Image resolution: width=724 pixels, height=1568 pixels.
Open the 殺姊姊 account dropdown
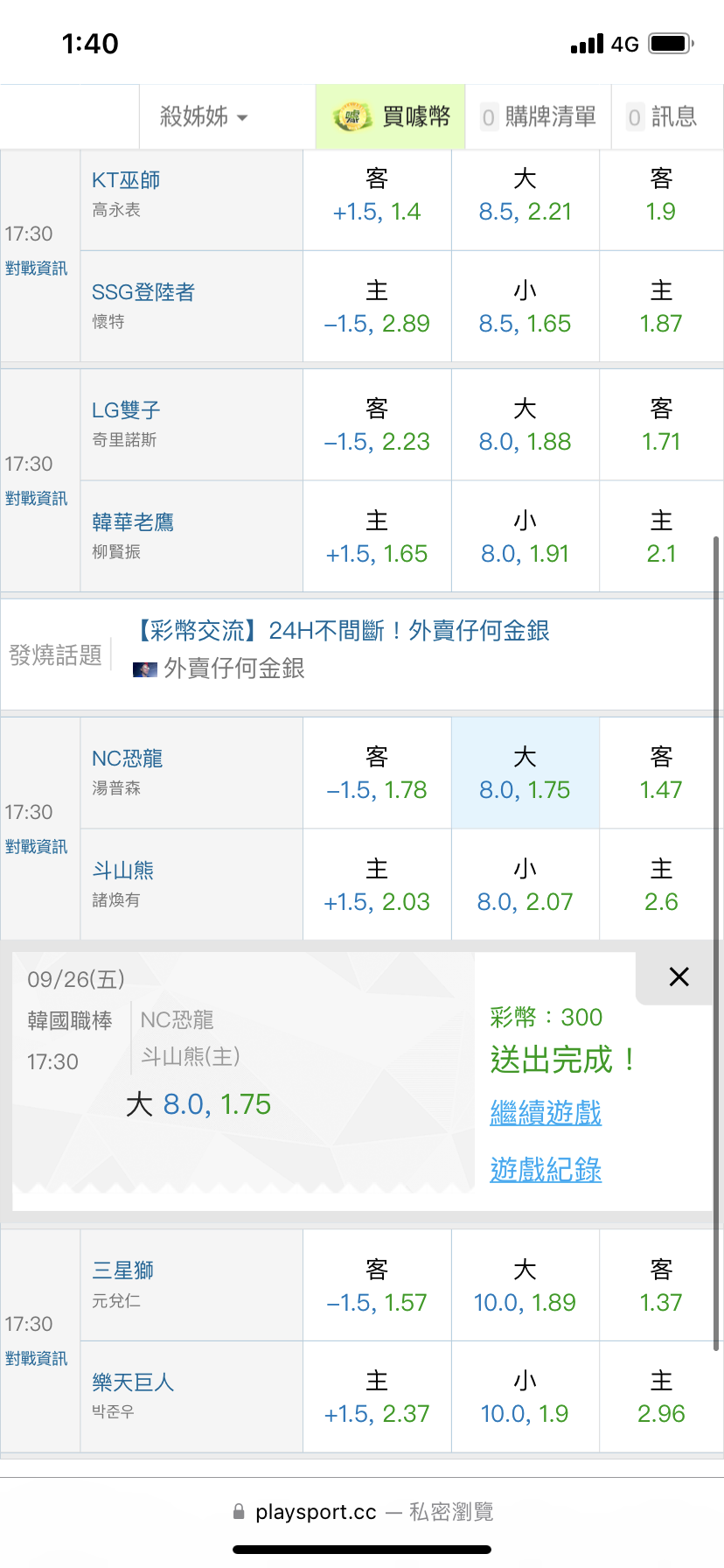pos(205,116)
